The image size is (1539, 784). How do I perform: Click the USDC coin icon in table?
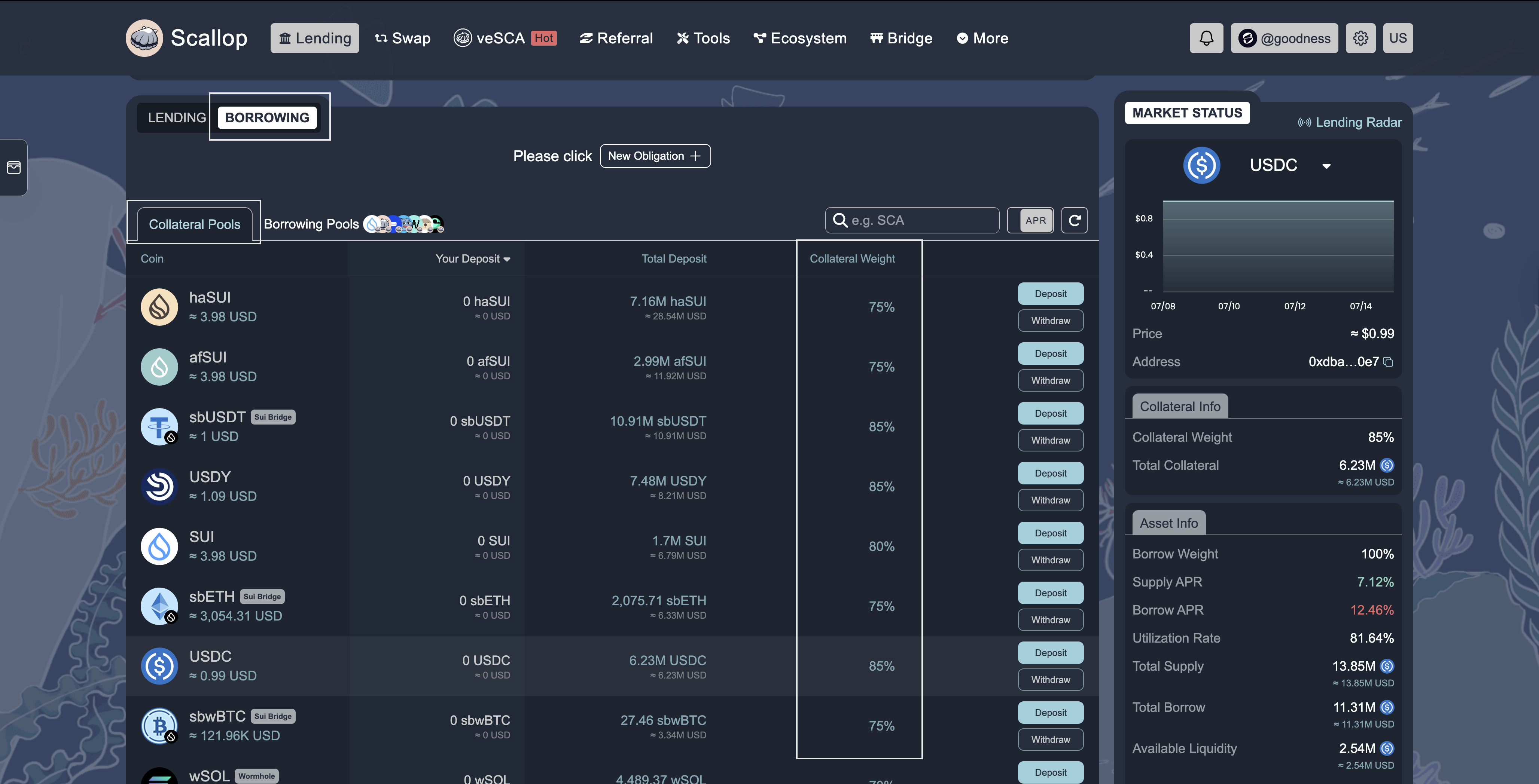159,666
